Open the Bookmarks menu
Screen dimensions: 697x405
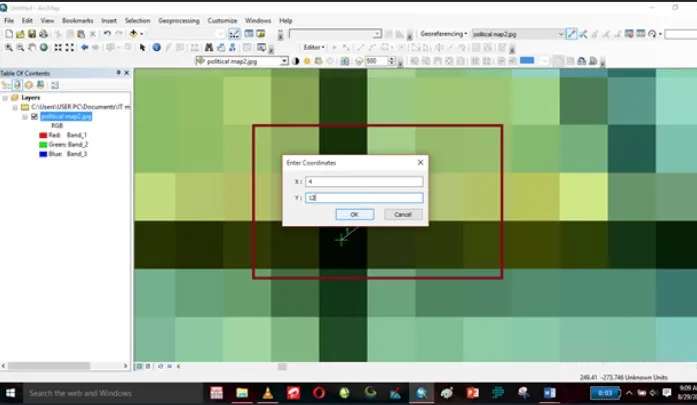click(x=77, y=20)
